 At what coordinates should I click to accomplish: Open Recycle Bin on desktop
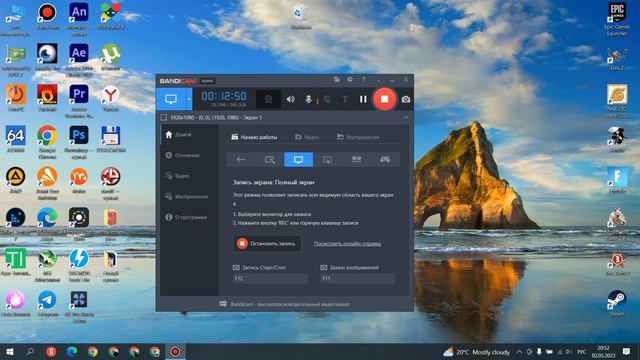(x=301, y=13)
